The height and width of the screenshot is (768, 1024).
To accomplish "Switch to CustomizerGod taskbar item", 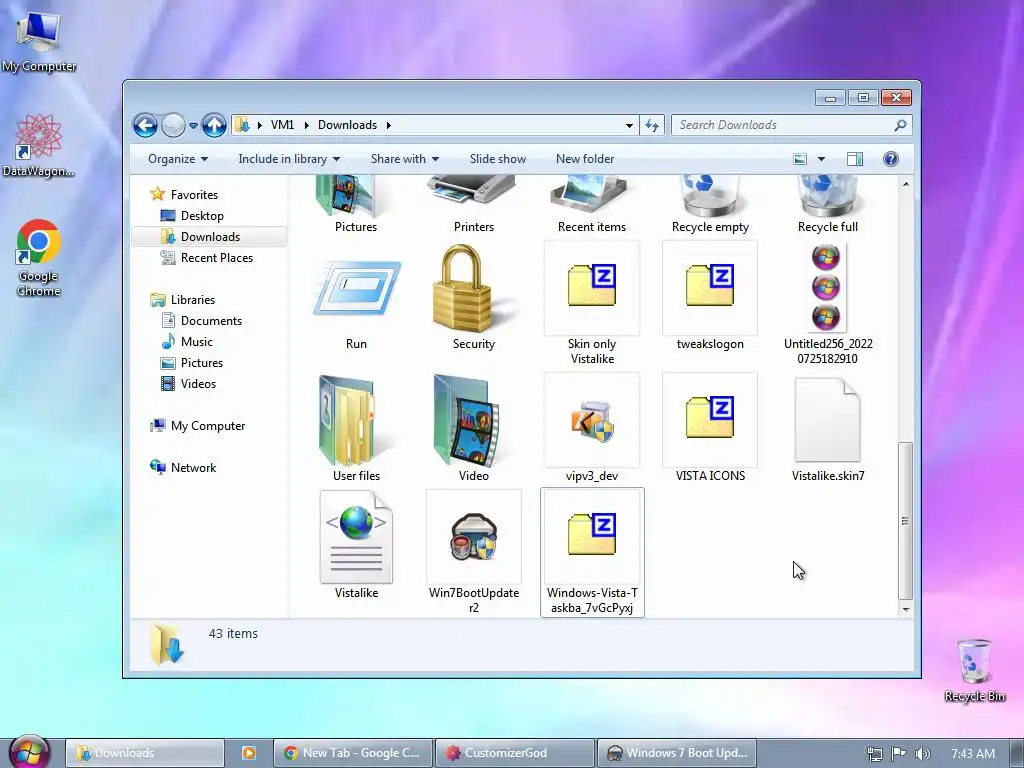I will (515, 753).
